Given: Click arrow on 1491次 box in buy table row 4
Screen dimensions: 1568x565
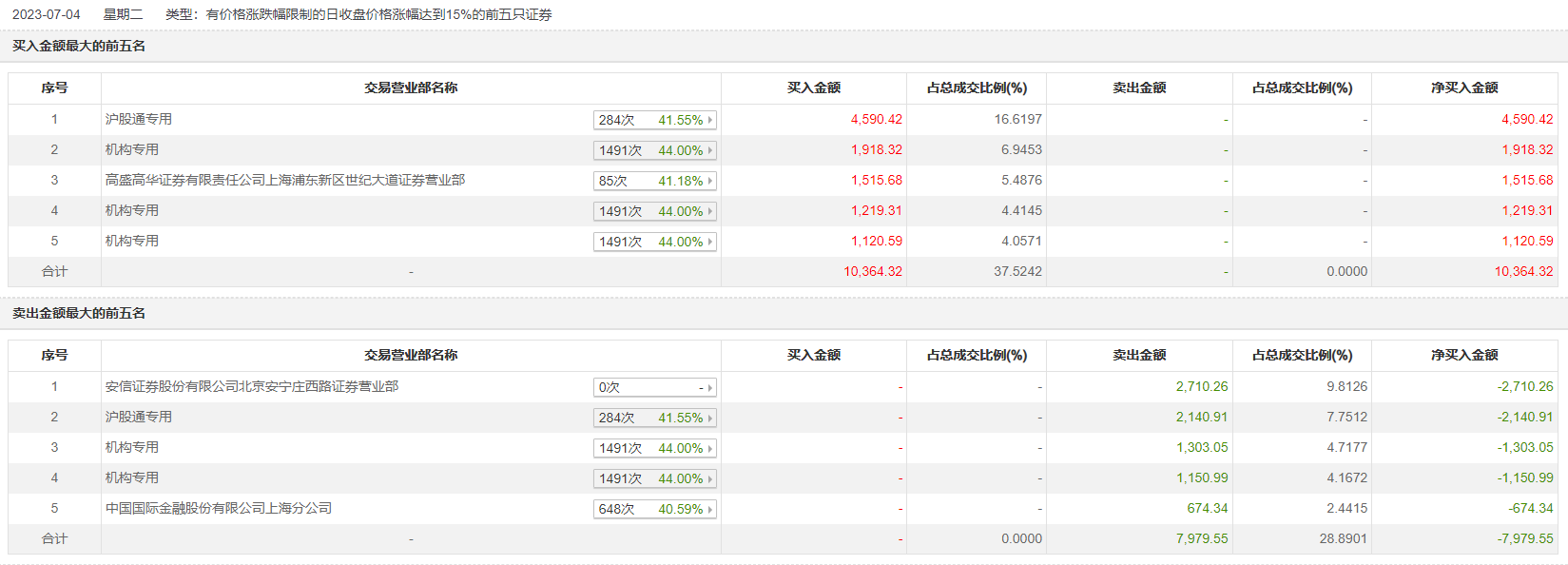Looking at the screenshot, I should 710,211.
